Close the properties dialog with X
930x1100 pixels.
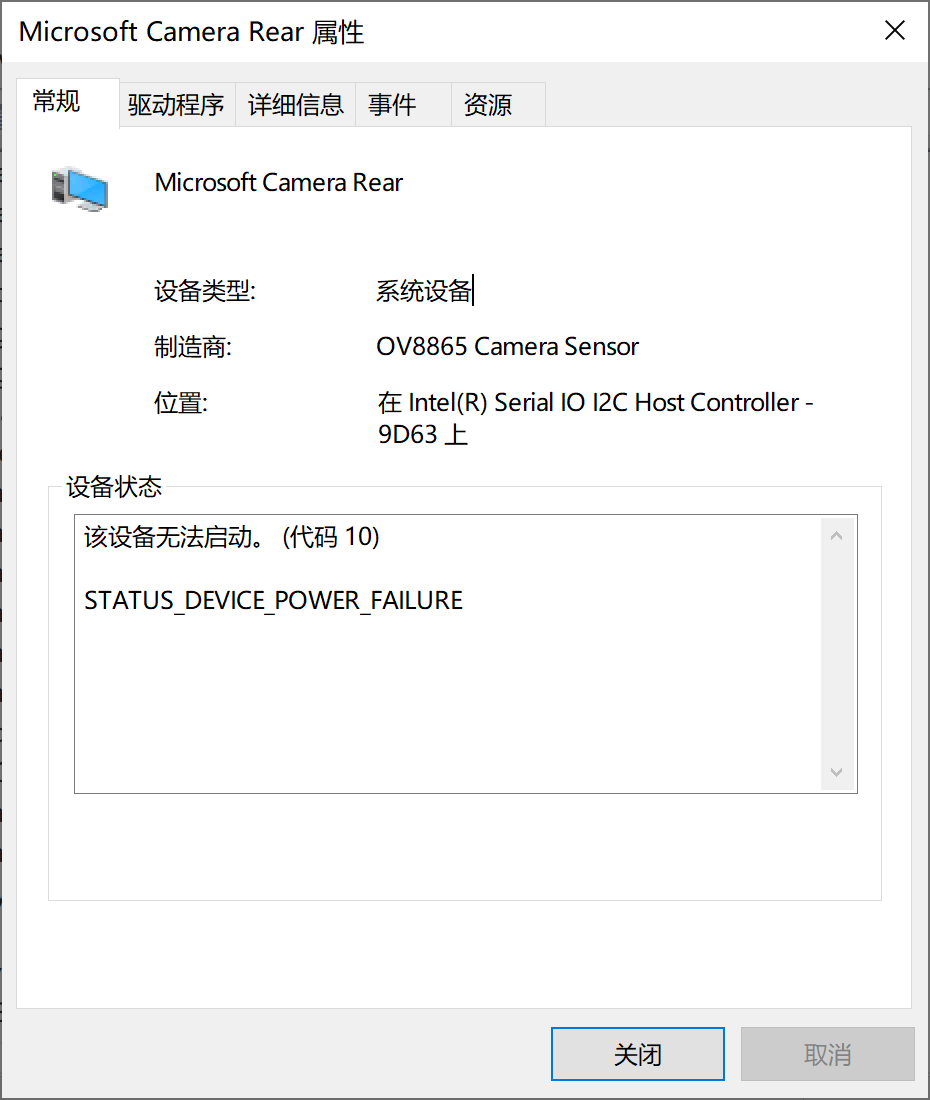[x=894, y=31]
